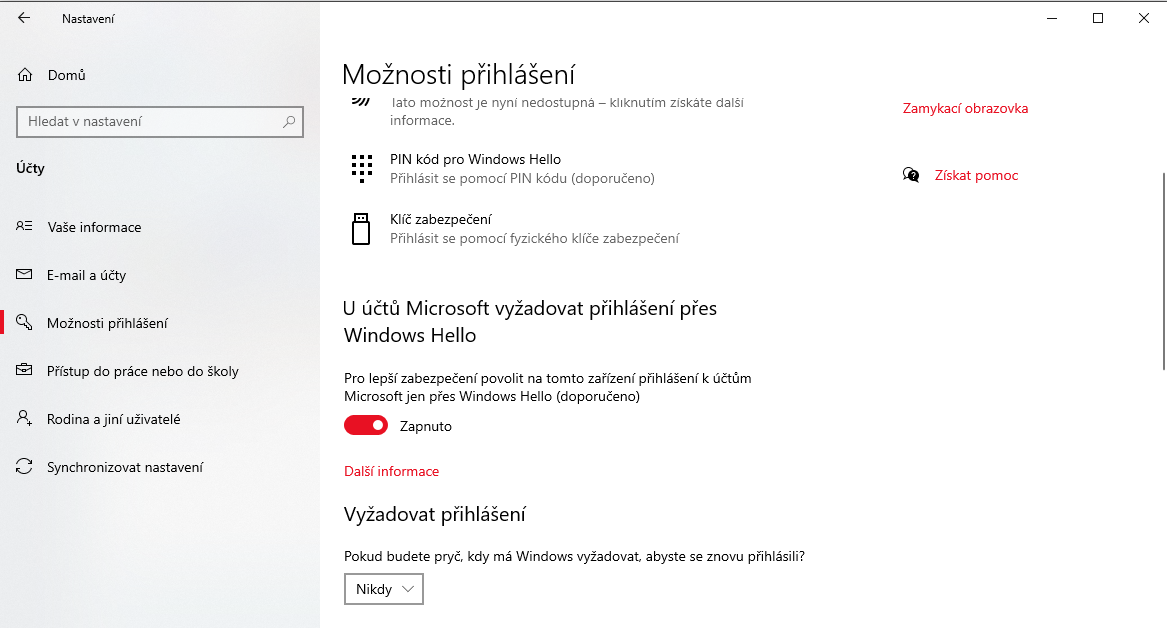The image size is (1167, 628).
Task: Click the briefcase icon for work access
Action: tap(25, 371)
